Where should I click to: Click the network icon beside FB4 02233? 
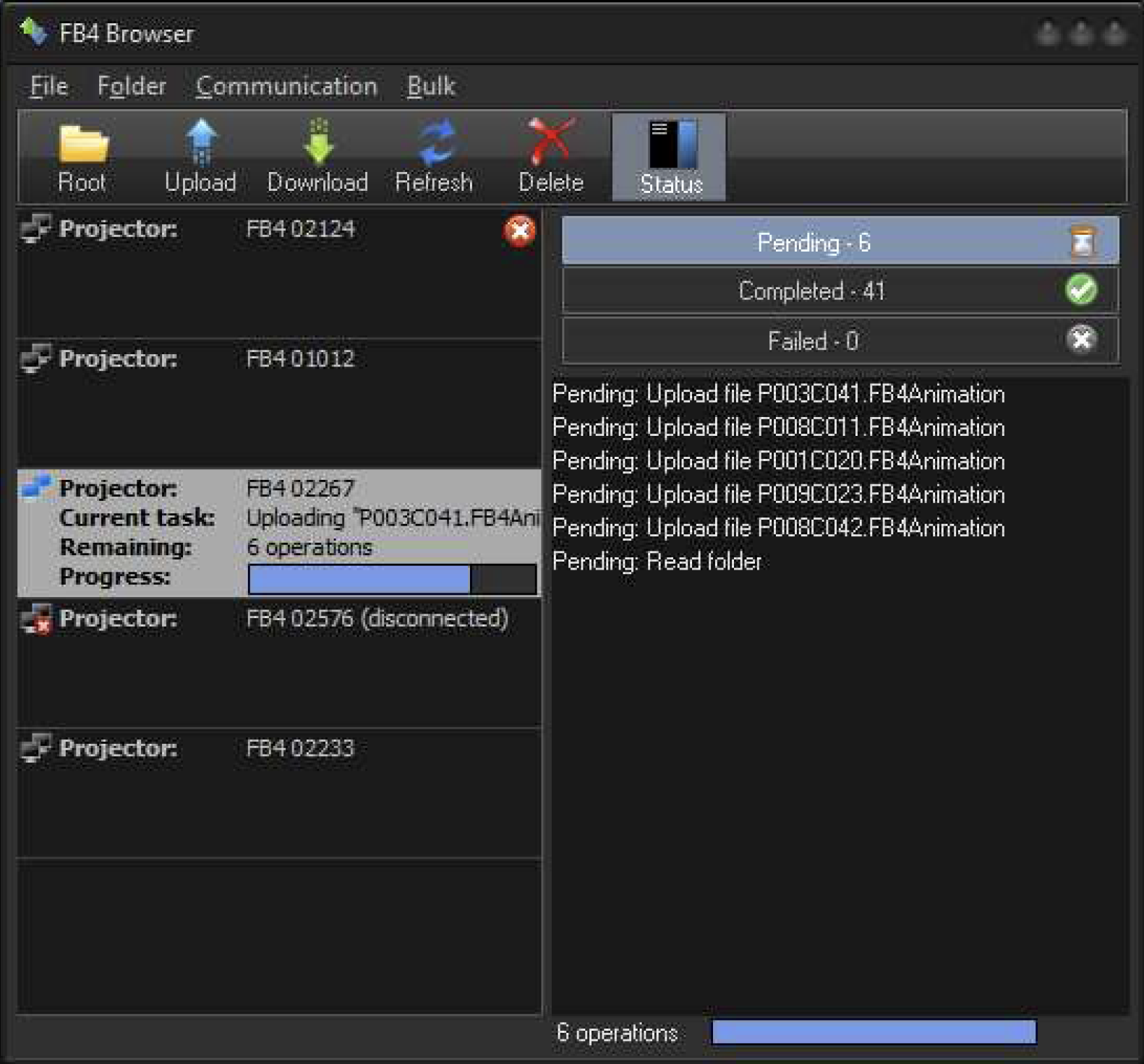click(x=36, y=748)
